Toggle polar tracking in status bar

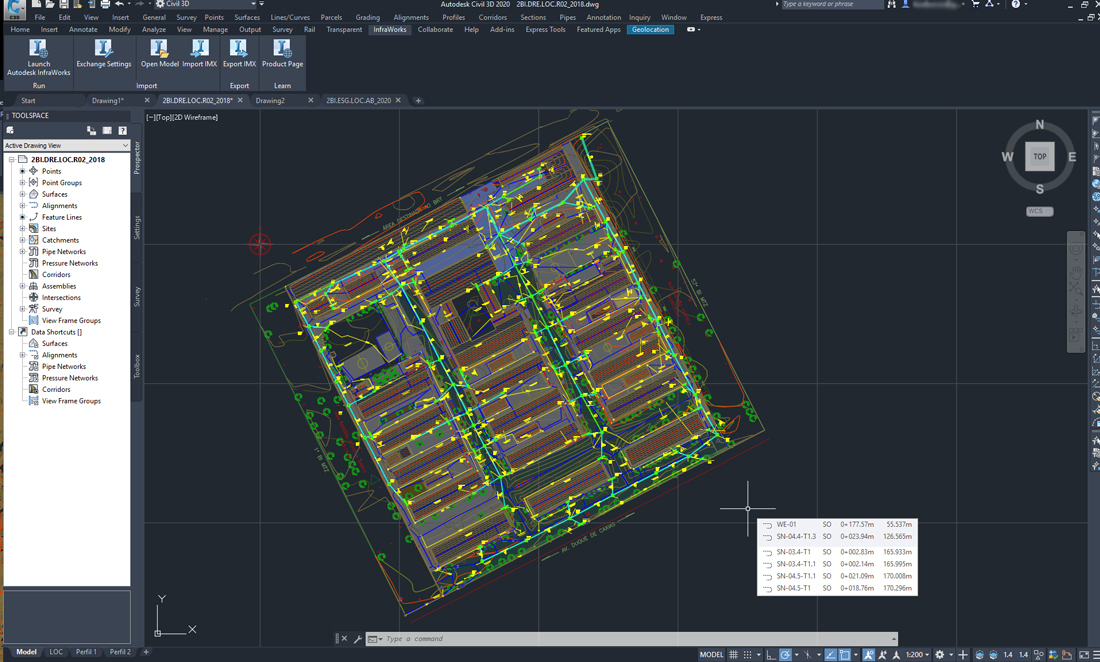[785, 654]
